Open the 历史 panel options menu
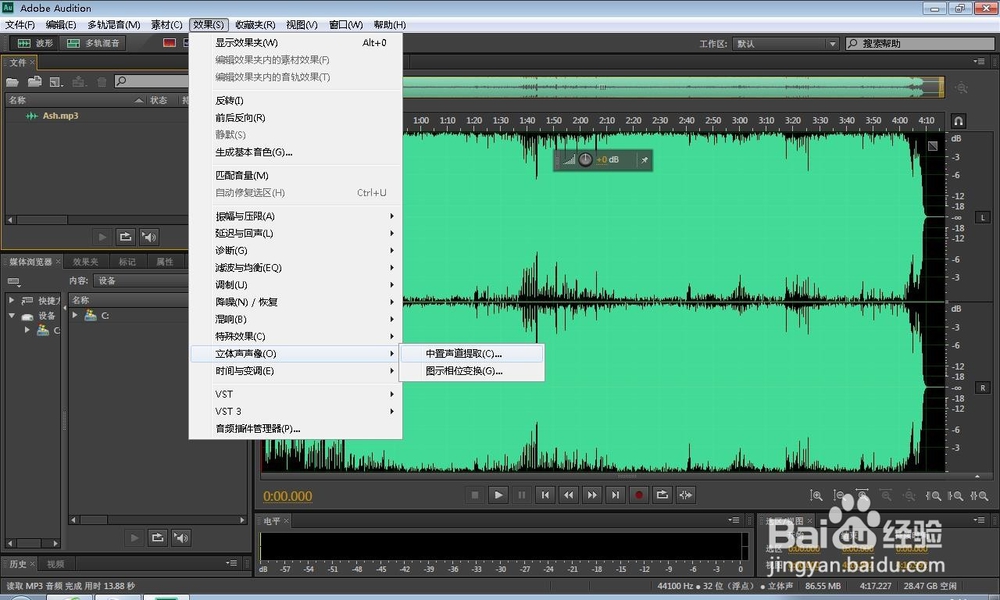The image size is (1000, 600). (232, 563)
